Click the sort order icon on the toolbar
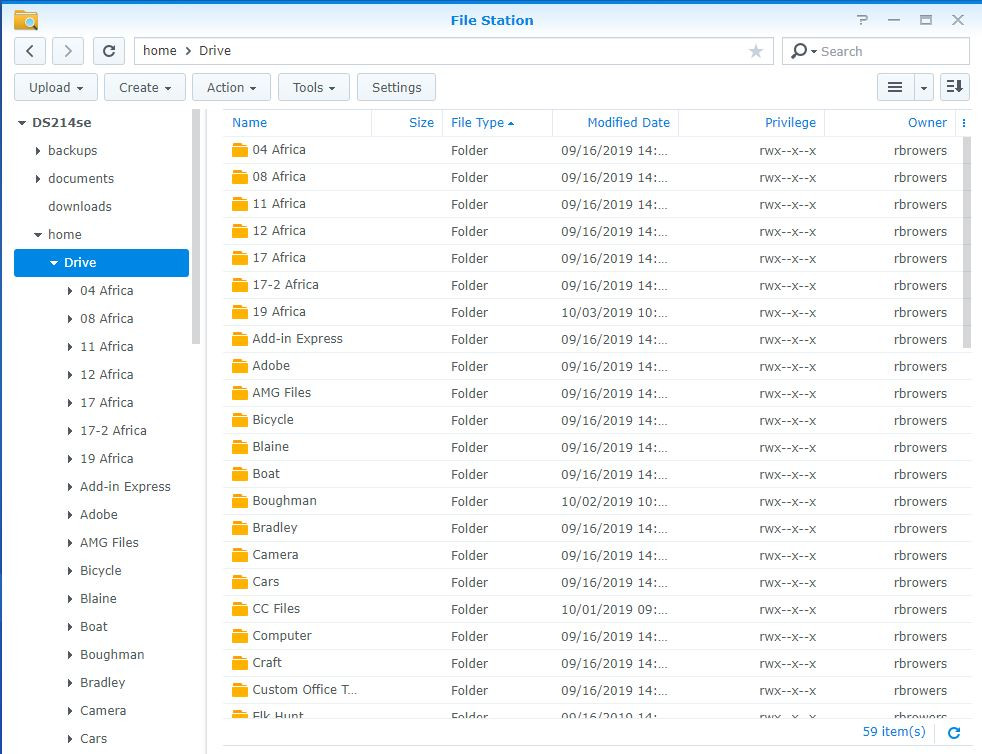 tap(954, 87)
